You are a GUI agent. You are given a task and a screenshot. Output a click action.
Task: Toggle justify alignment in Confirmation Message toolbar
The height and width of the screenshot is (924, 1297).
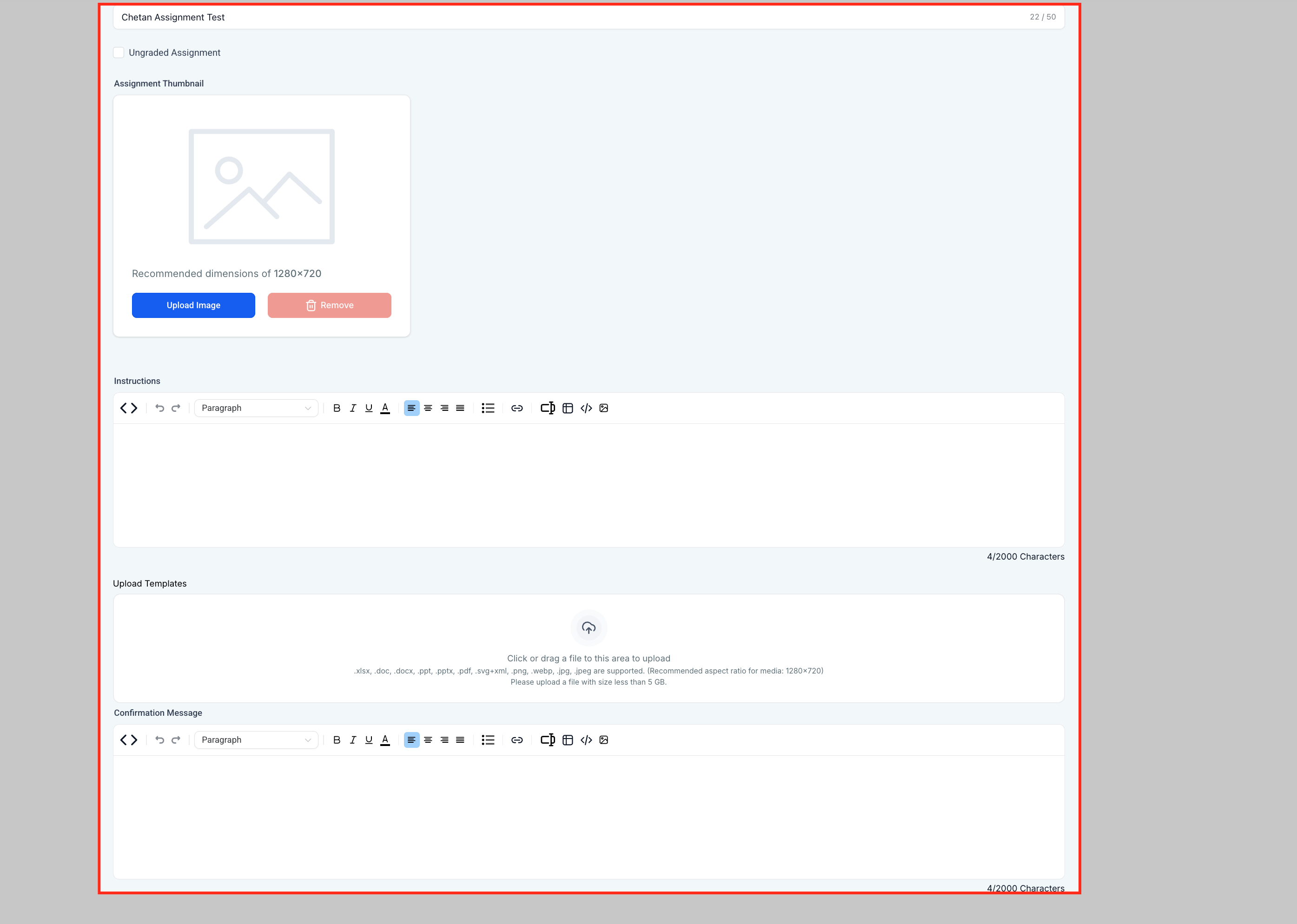coord(460,739)
